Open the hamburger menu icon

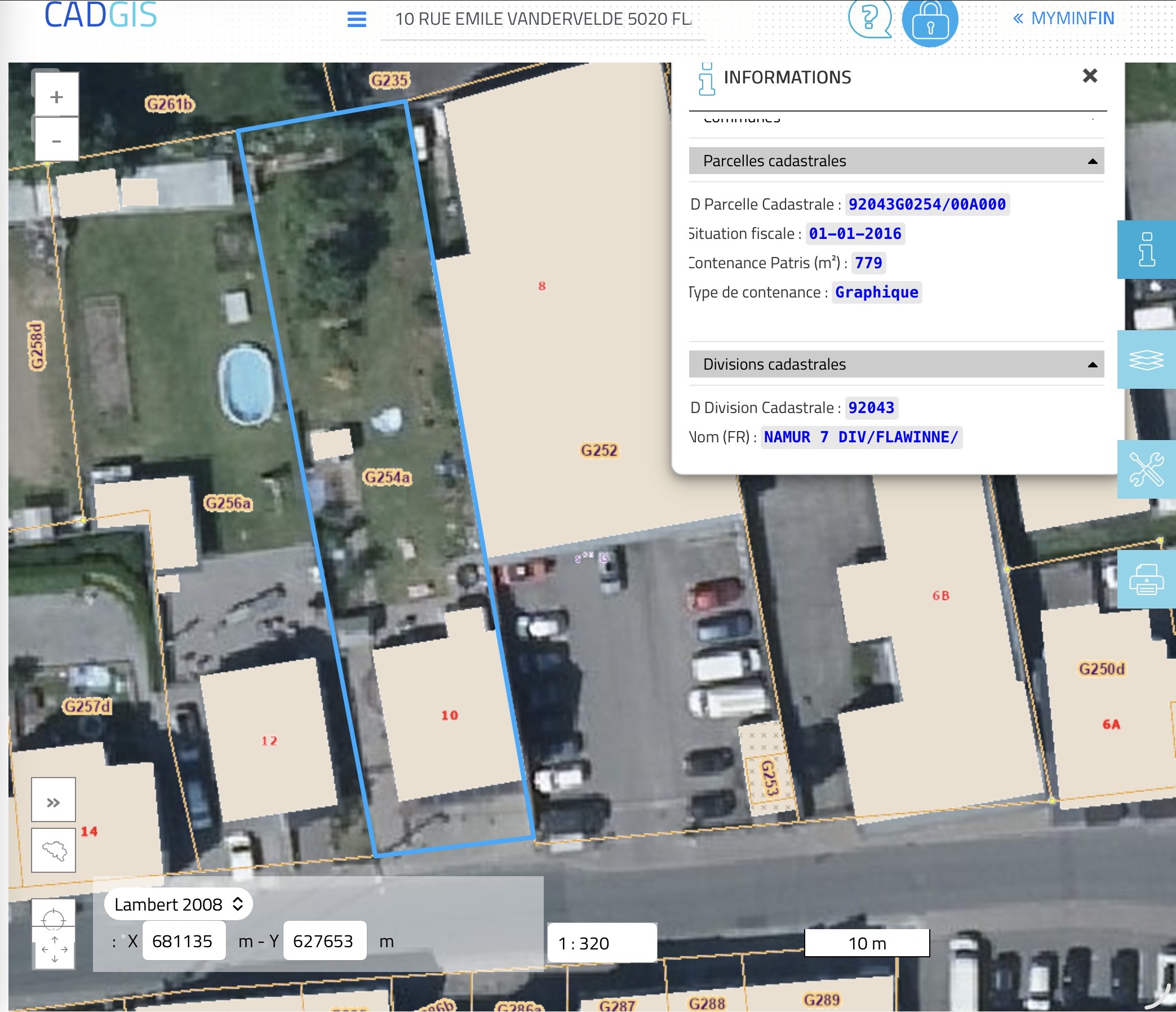(357, 19)
